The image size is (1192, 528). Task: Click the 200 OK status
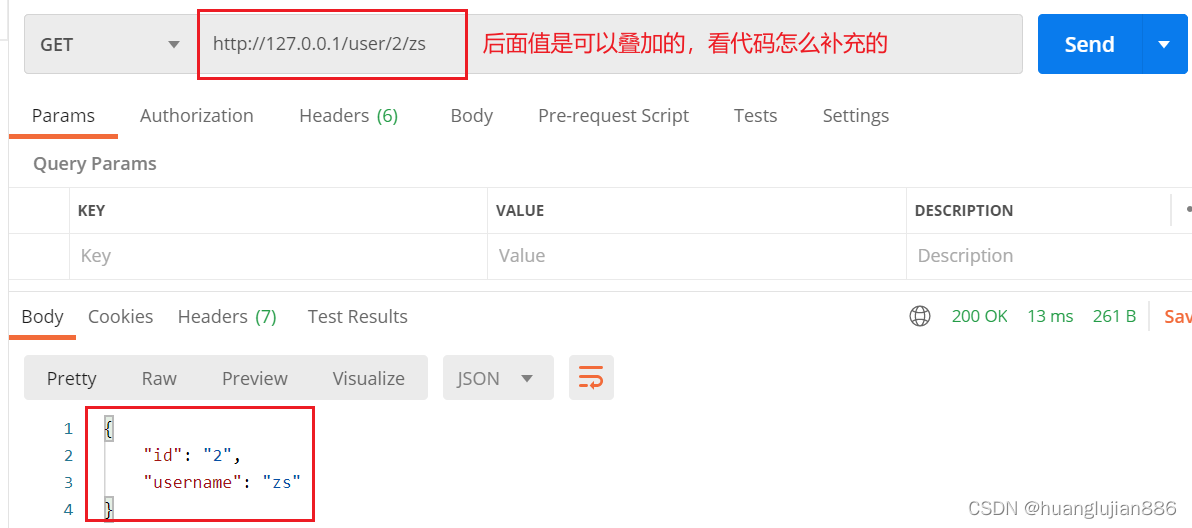tap(979, 316)
